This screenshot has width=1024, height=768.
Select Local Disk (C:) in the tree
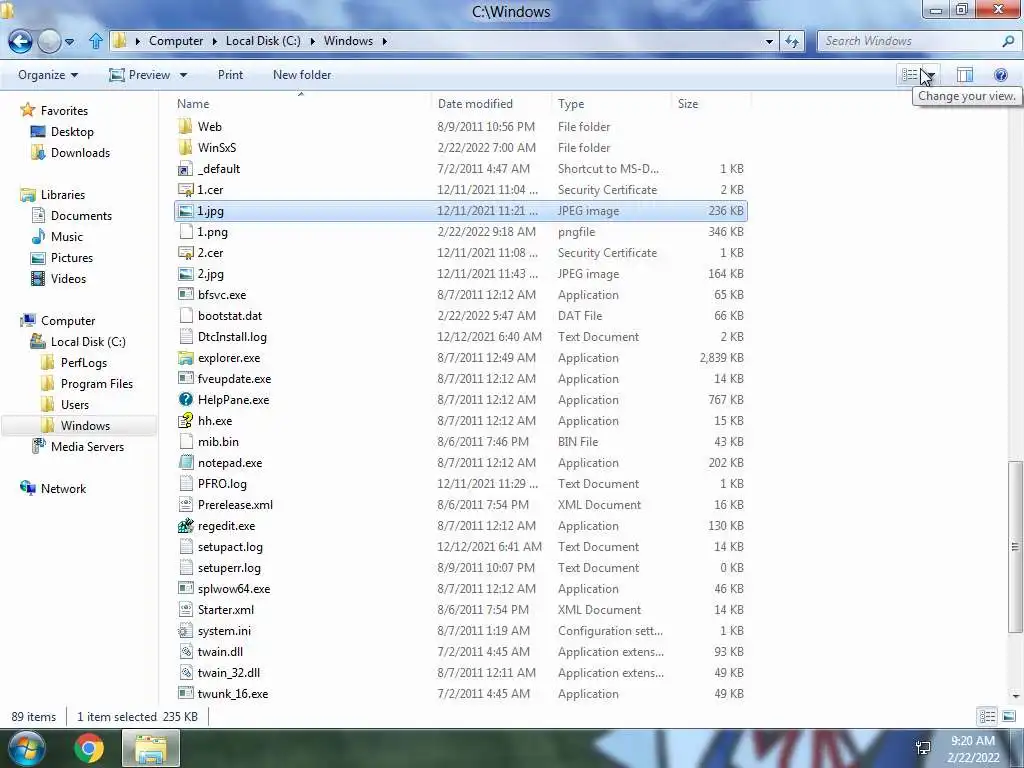(88, 342)
